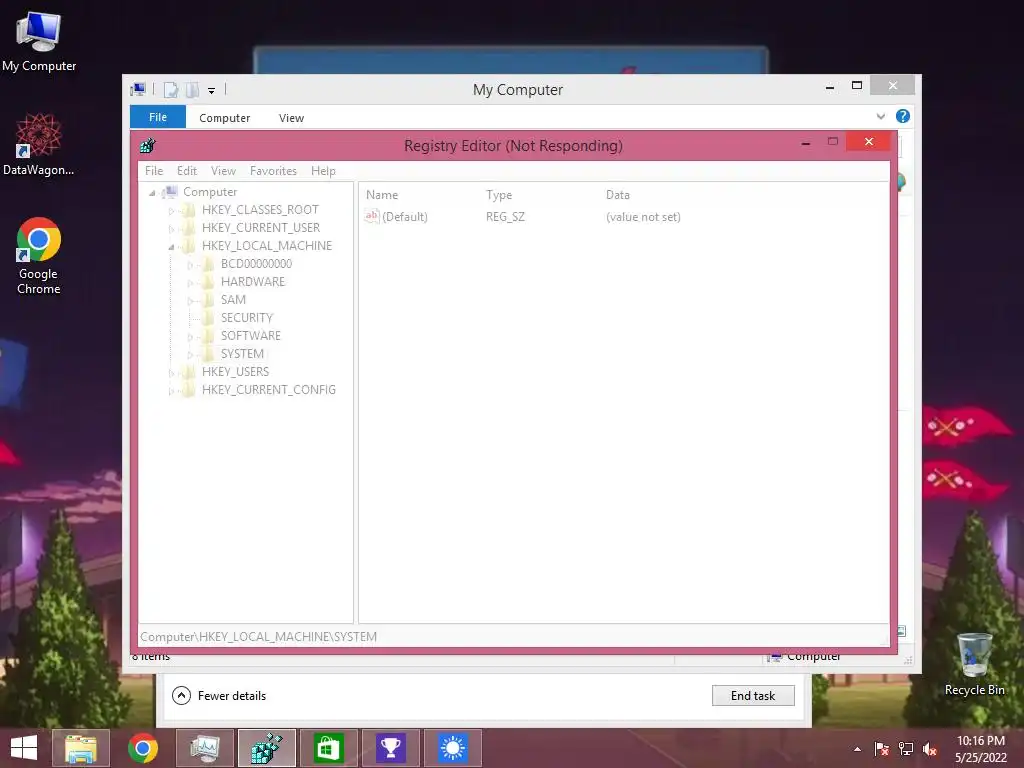The image size is (1024, 768).
Task: Select HKEY_CLASSES_ROOT key
Action: click(x=260, y=210)
